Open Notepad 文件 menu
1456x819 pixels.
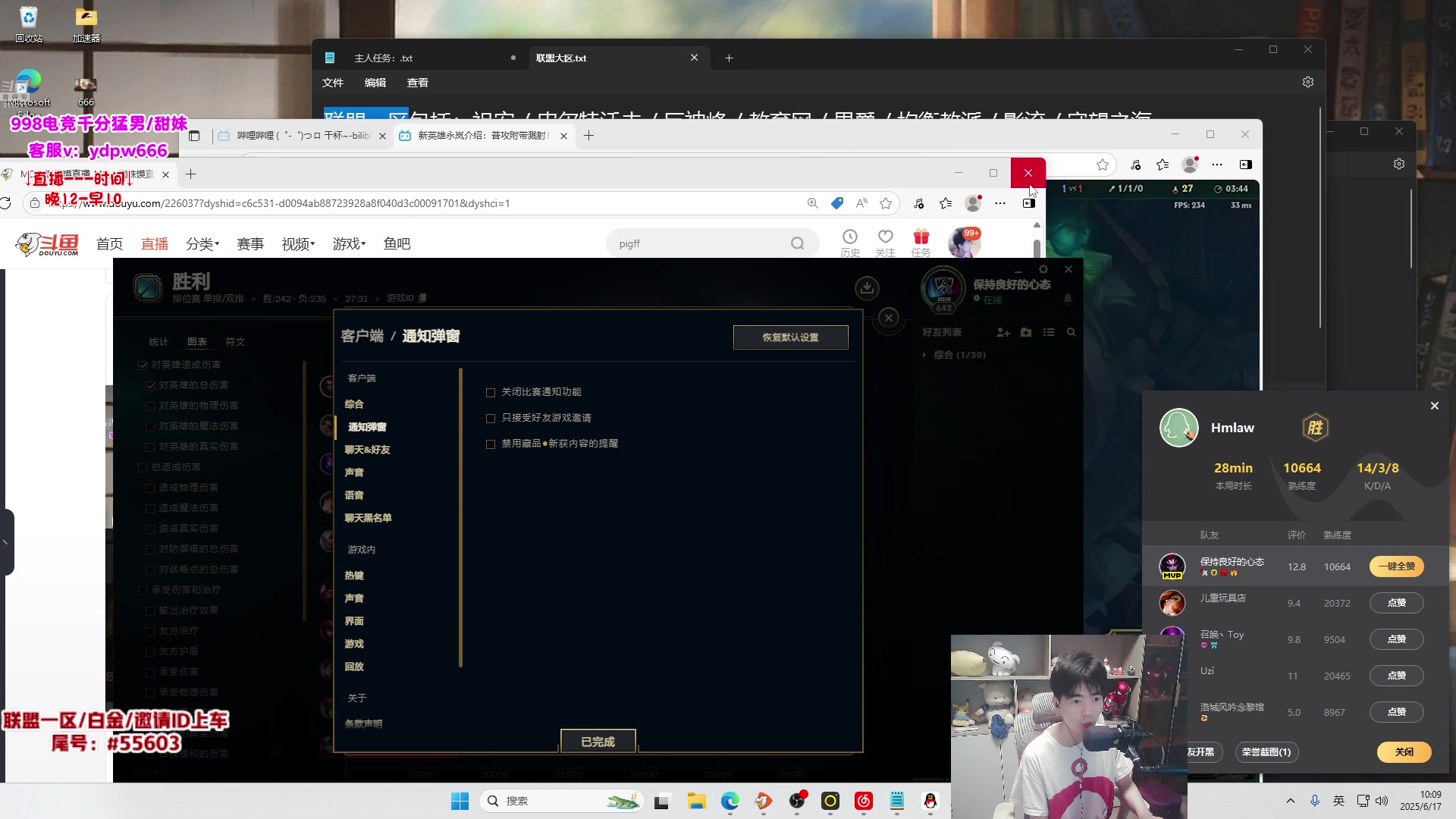(x=333, y=83)
